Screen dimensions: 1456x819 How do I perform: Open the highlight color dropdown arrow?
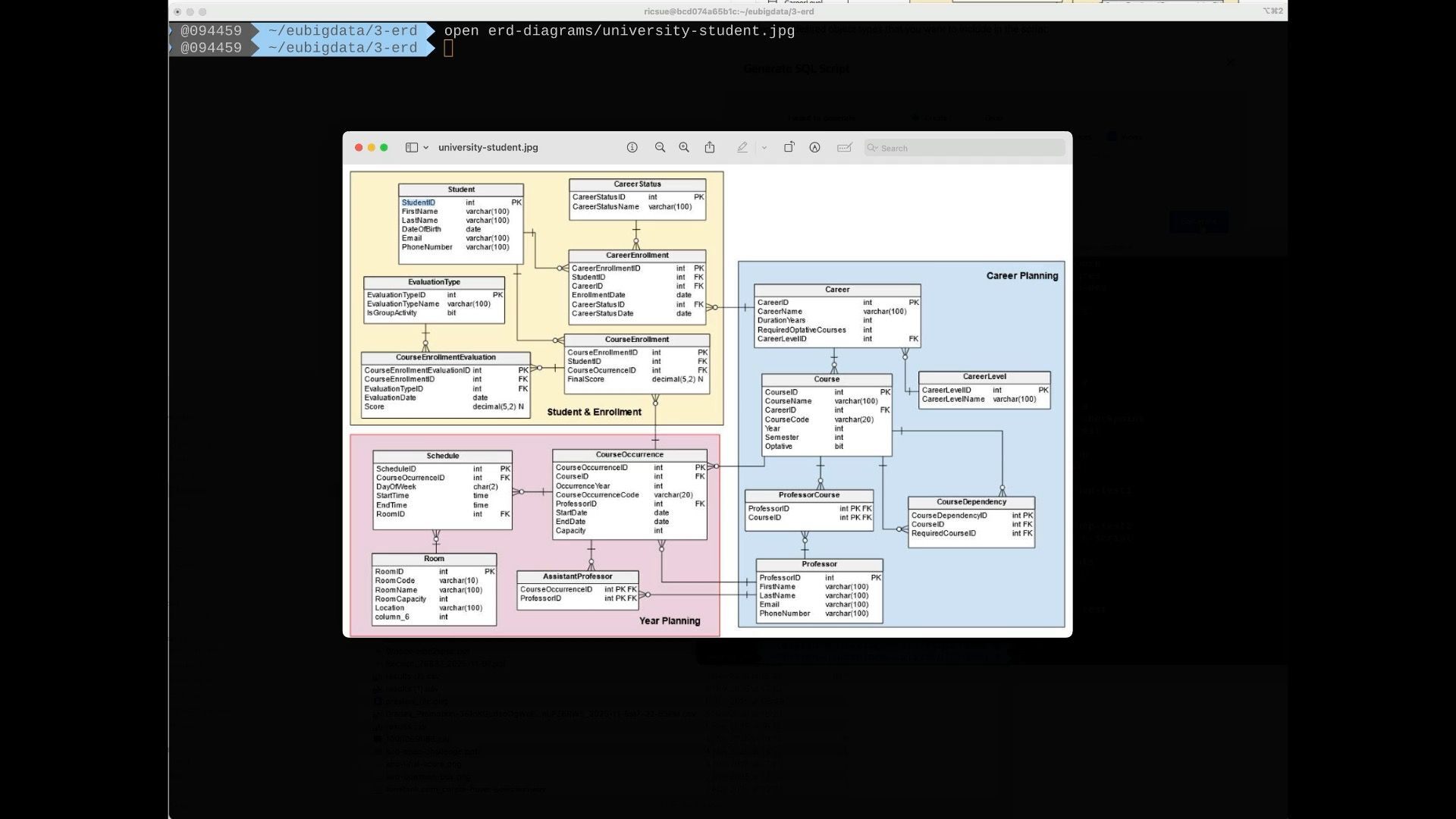[764, 148]
